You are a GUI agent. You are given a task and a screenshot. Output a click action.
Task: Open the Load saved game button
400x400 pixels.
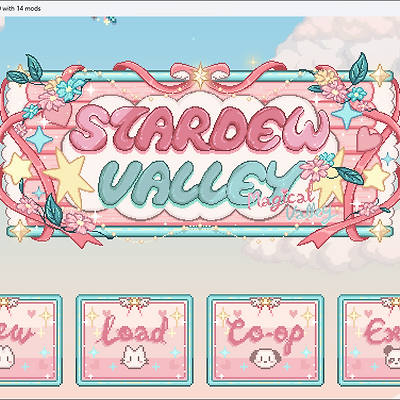[x=135, y=340]
